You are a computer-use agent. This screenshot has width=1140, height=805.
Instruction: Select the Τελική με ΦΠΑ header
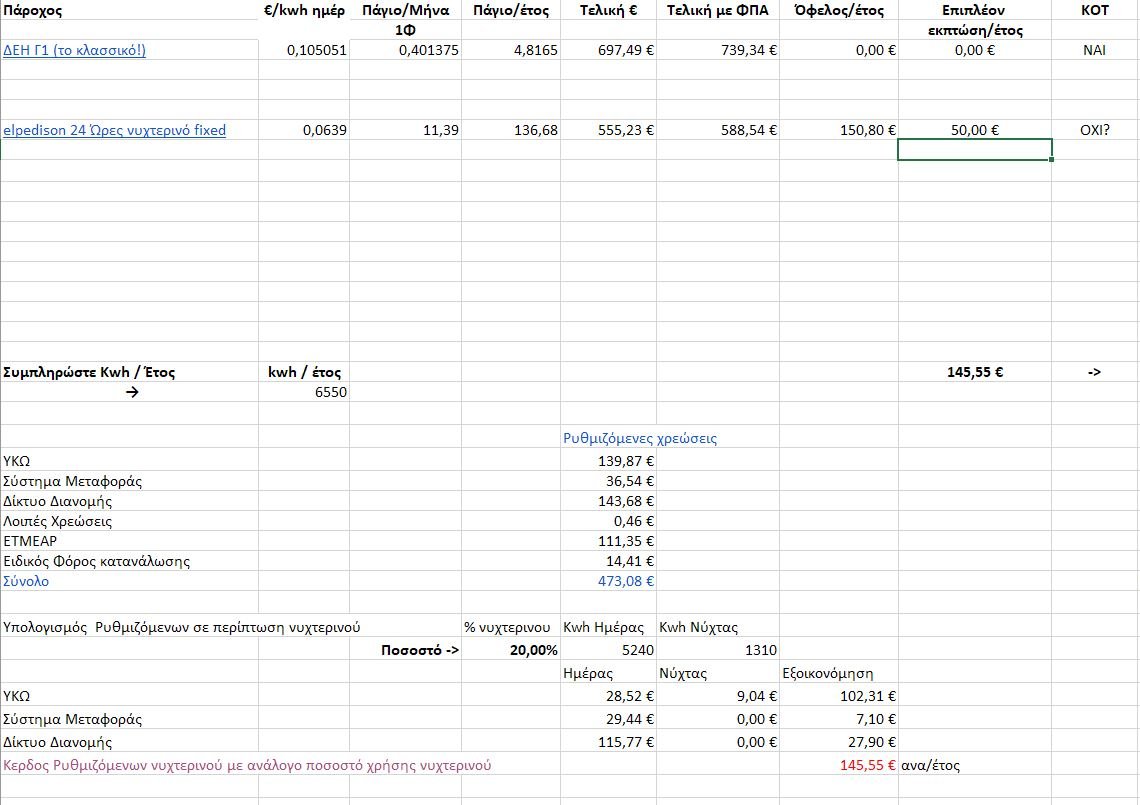(x=718, y=10)
